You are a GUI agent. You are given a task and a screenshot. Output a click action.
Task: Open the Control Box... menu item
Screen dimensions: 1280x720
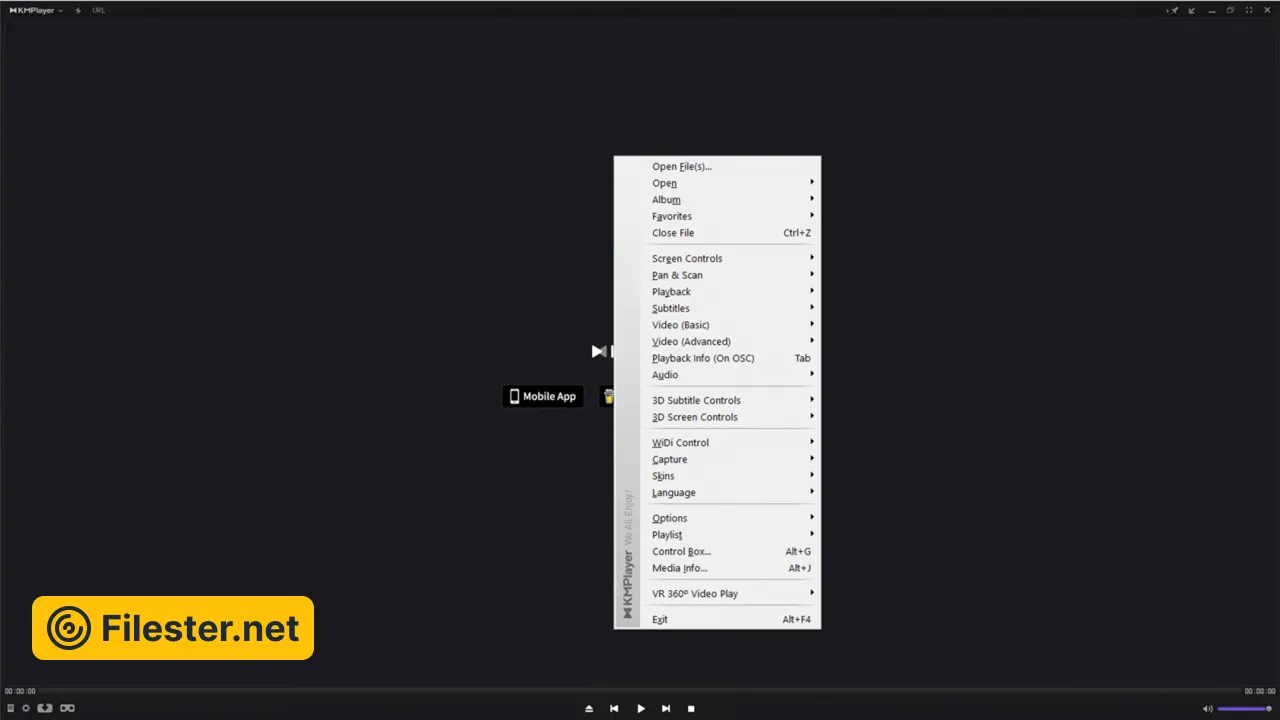tap(682, 551)
